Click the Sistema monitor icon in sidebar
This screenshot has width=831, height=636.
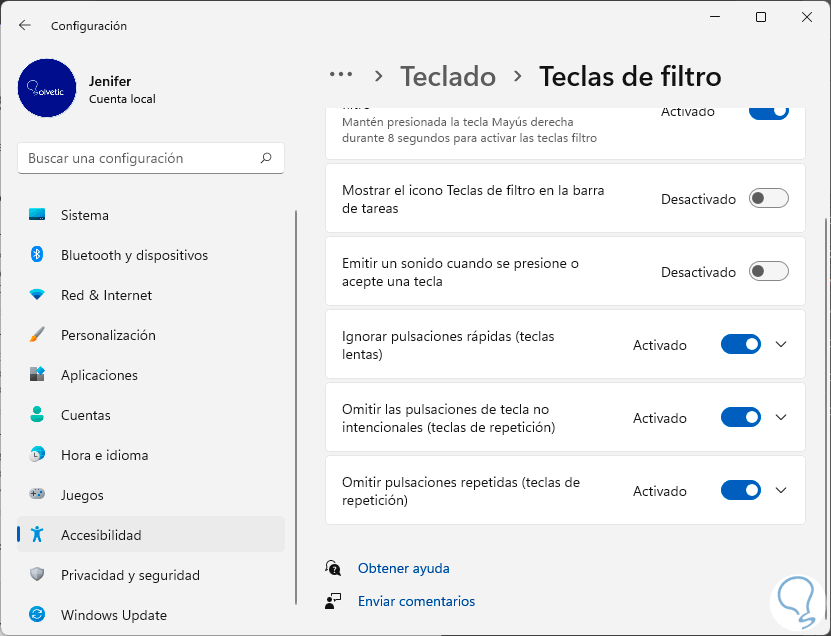(37, 215)
